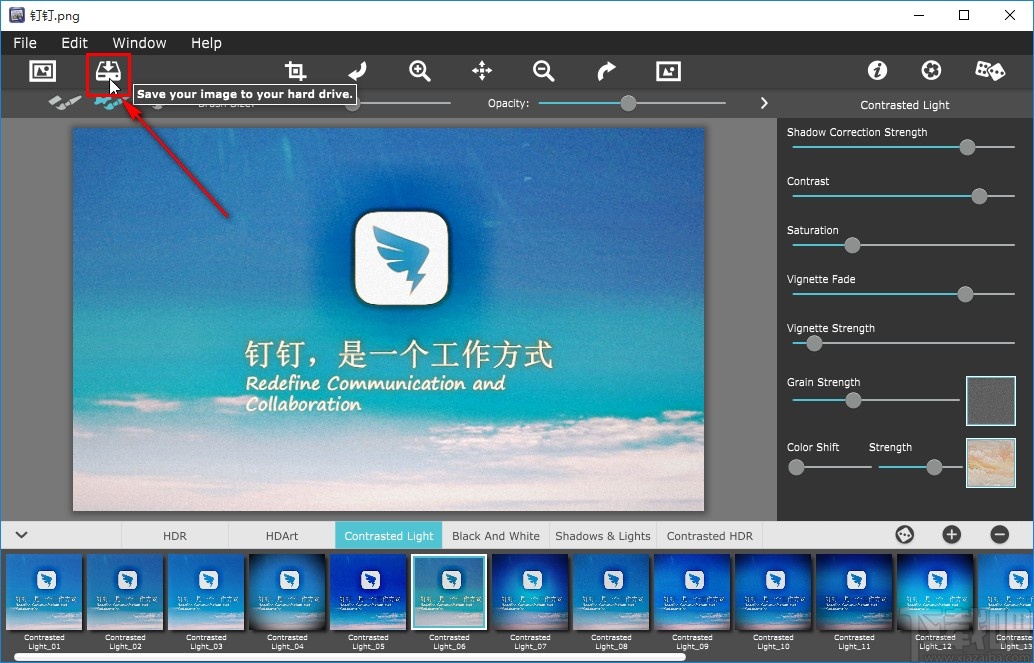Open the info icon
The height and width of the screenshot is (663, 1034).
click(877, 70)
